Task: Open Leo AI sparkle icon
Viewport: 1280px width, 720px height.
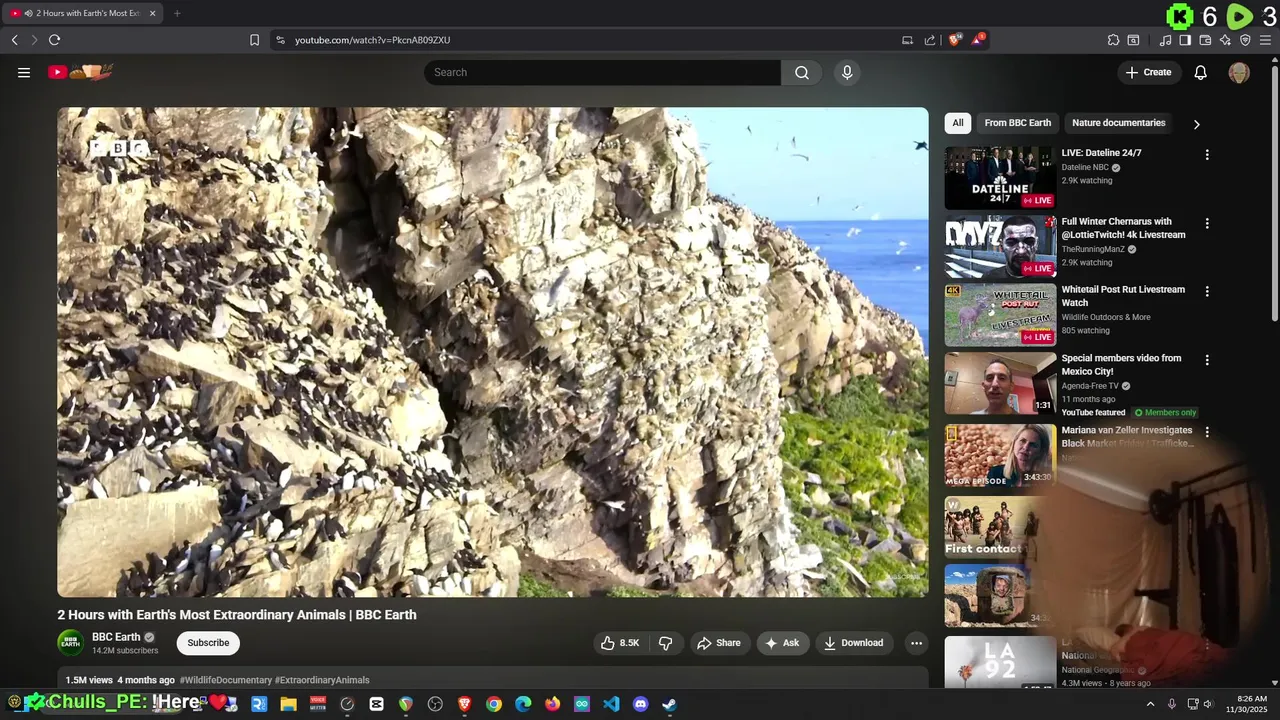Action: 1225,40
